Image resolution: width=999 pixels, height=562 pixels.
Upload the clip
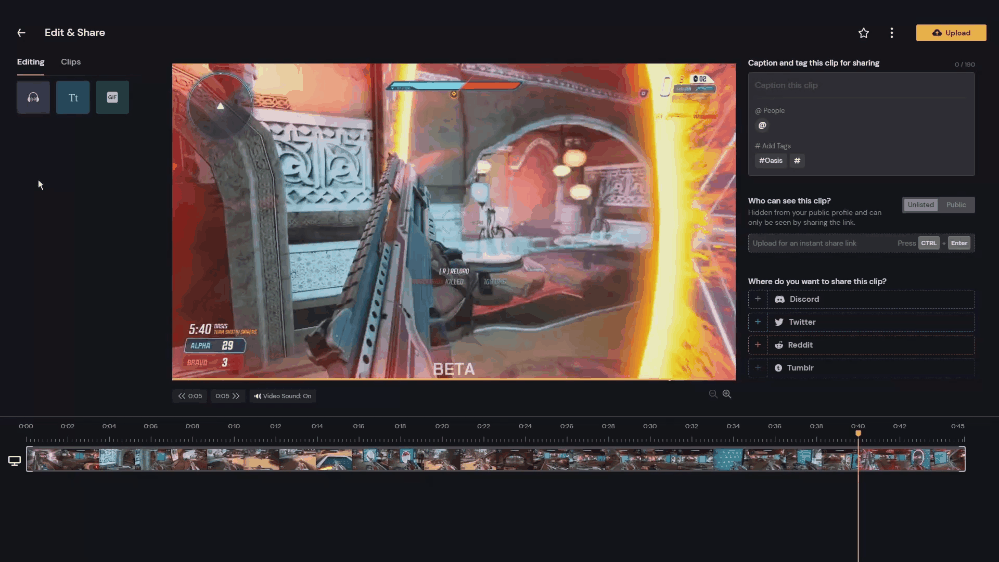tap(951, 32)
